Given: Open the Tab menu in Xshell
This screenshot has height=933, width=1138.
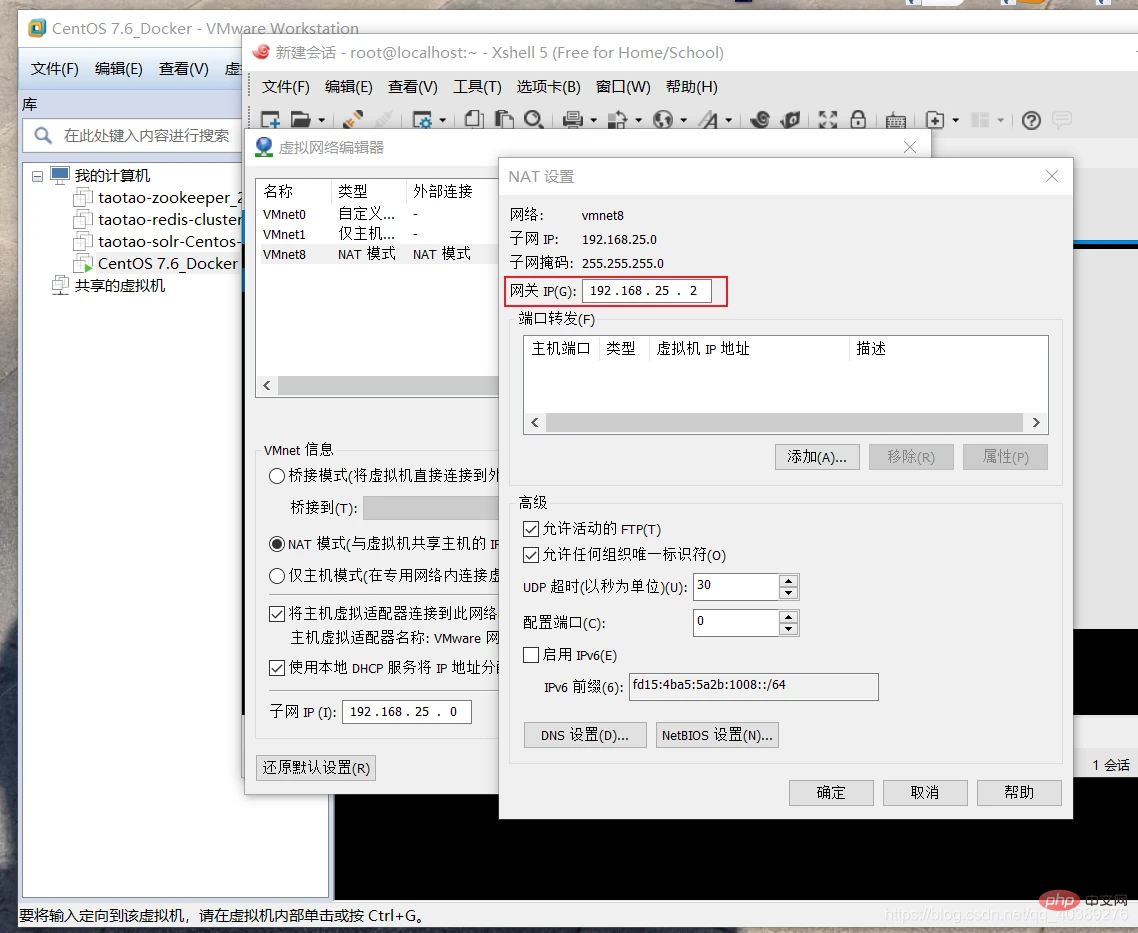Looking at the screenshot, I should (x=548, y=87).
